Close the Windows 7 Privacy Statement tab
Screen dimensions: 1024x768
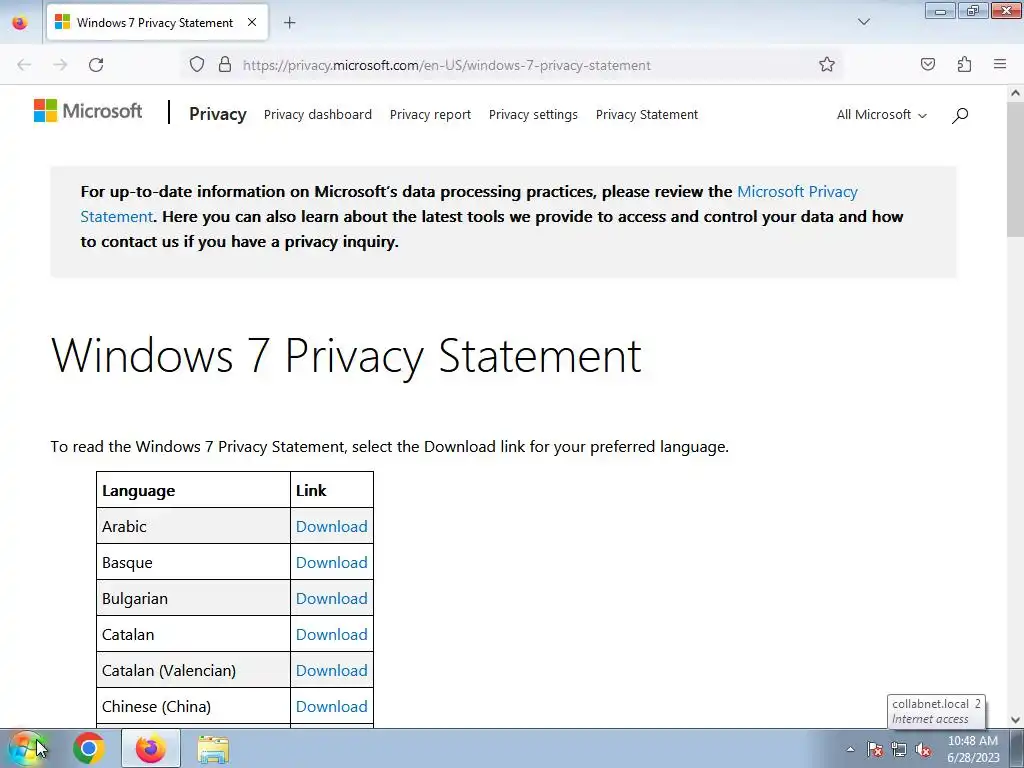pyautogui.click(x=252, y=22)
